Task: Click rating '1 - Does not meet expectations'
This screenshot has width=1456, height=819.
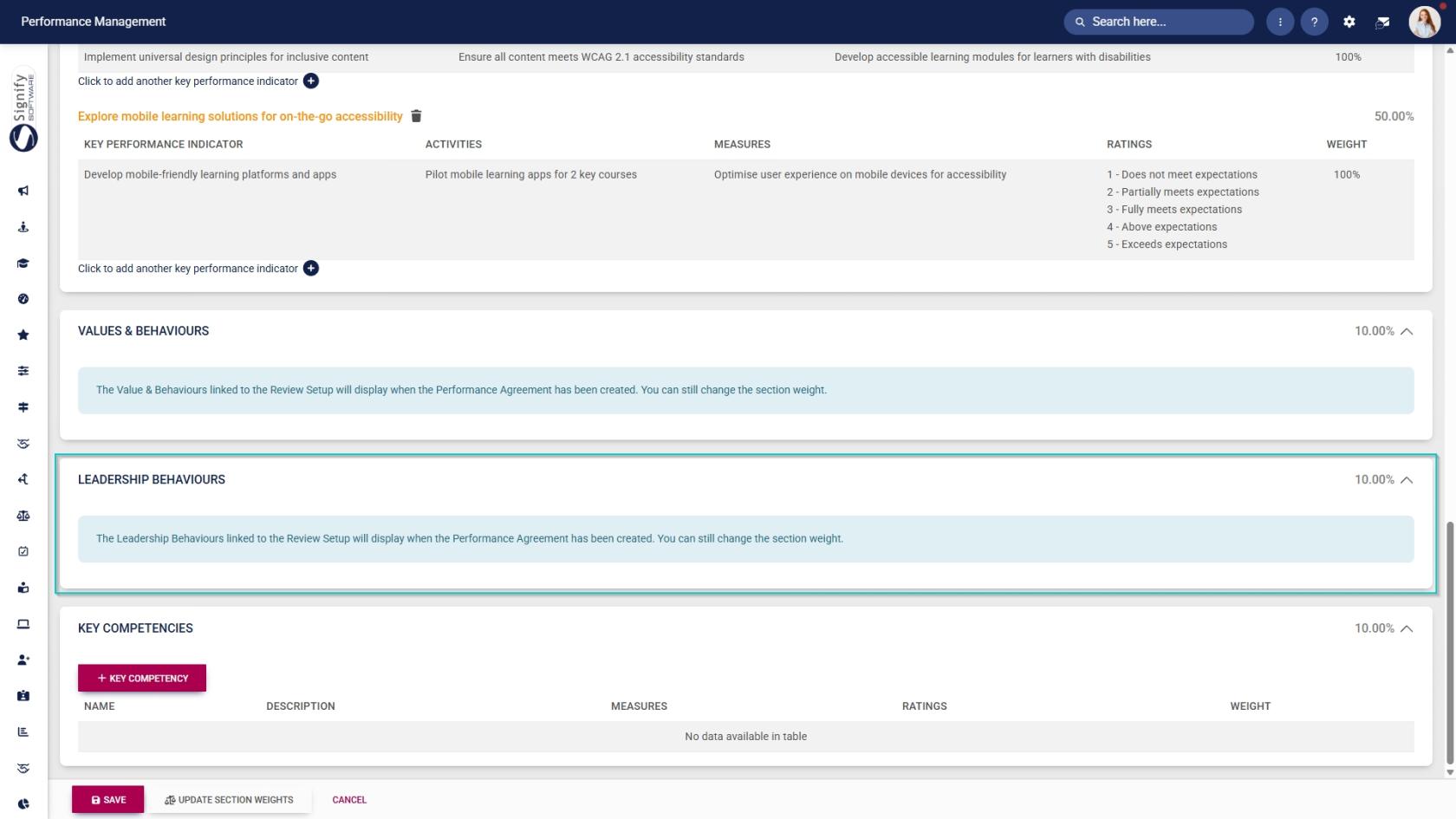Action: [x=1182, y=174]
